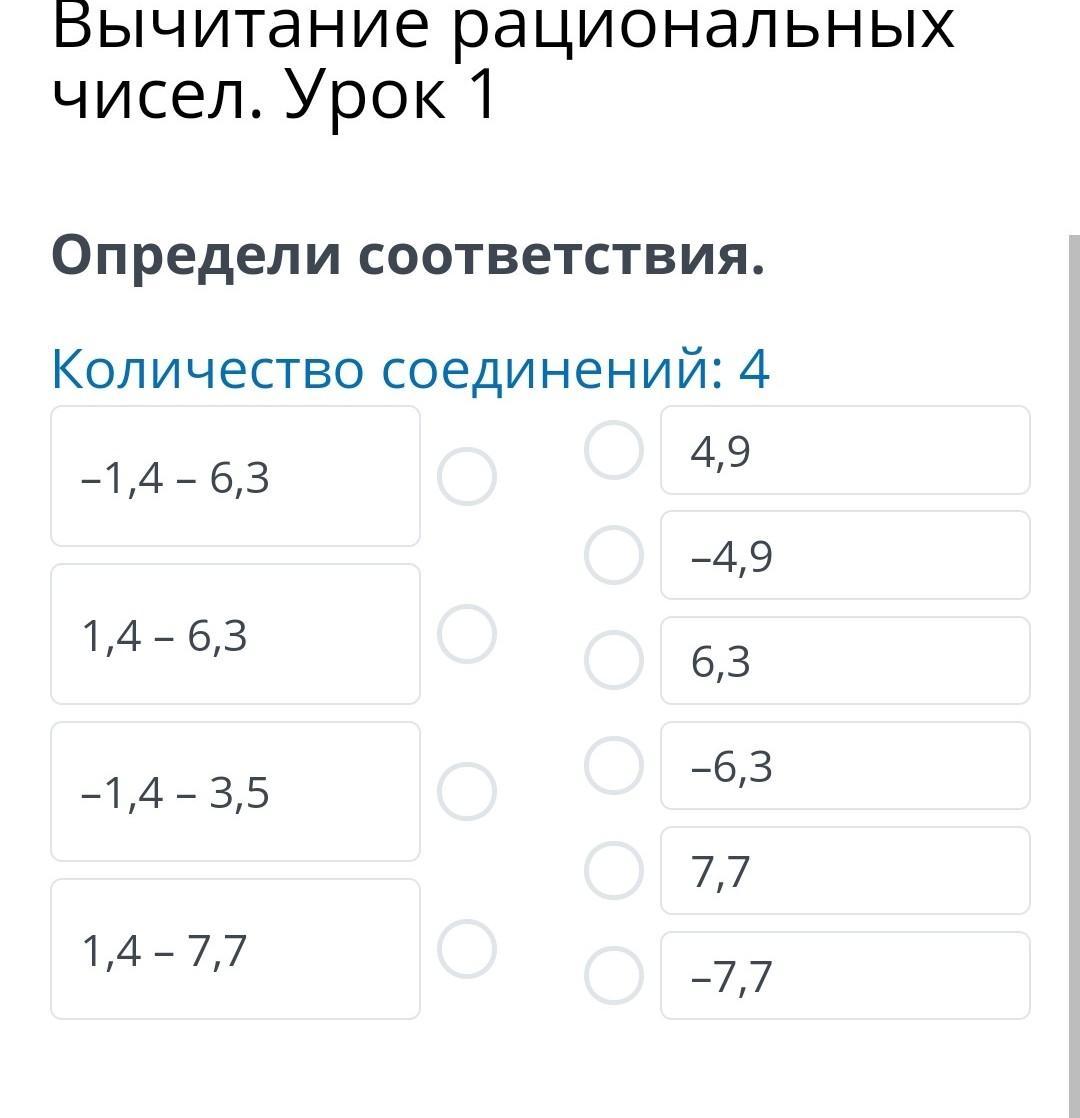The width and height of the screenshot is (1080, 1118).
Task: Click the answer box 6,3
Action: pyautogui.click(x=845, y=660)
